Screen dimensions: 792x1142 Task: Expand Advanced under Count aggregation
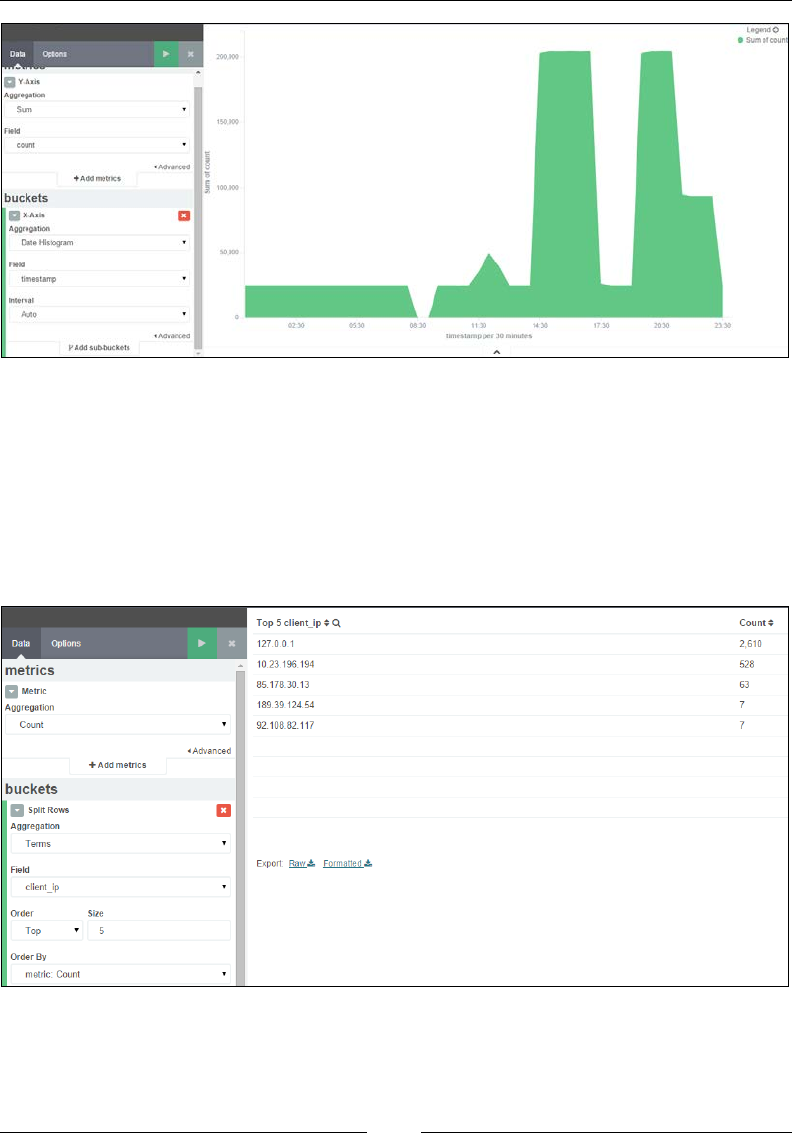(x=209, y=751)
